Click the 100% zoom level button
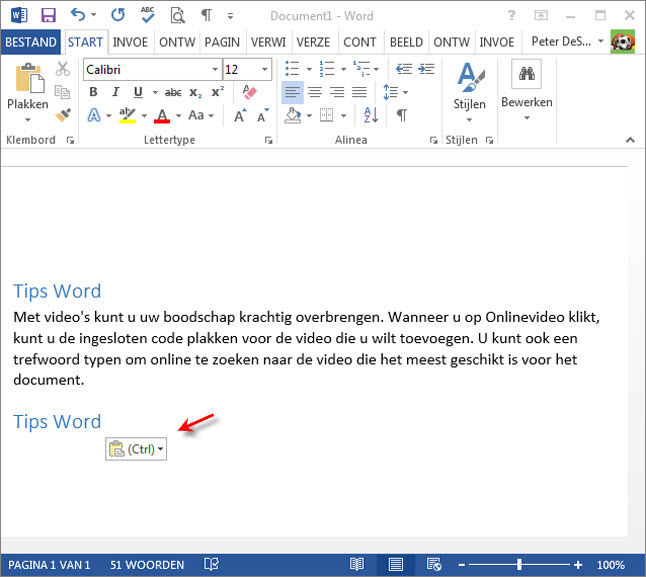 (x=611, y=565)
